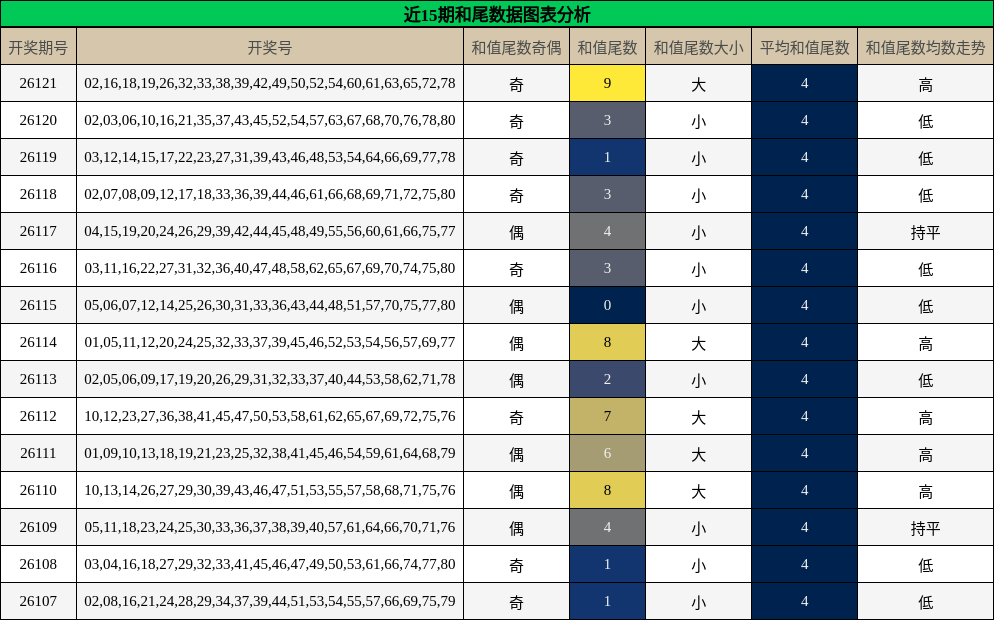Click the navy tail-number cell 0 for 26115
This screenshot has width=994, height=620.
pyautogui.click(x=607, y=305)
